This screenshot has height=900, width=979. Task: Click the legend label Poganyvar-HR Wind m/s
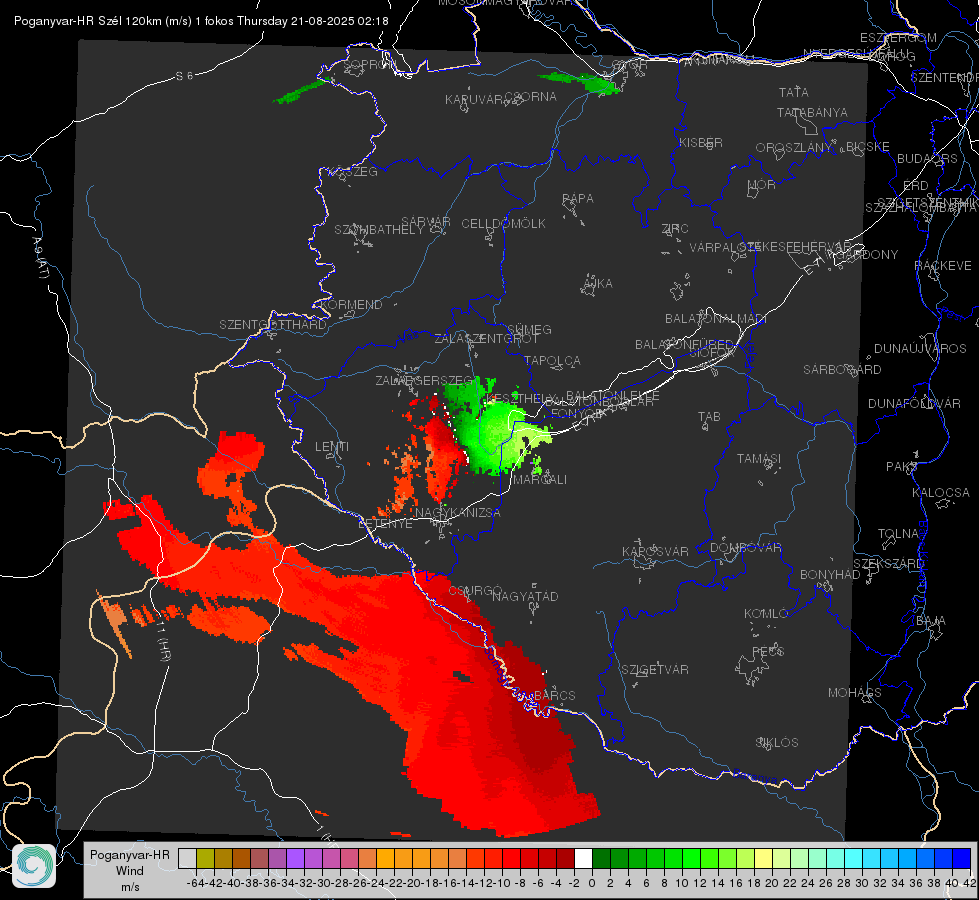(x=130, y=871)
